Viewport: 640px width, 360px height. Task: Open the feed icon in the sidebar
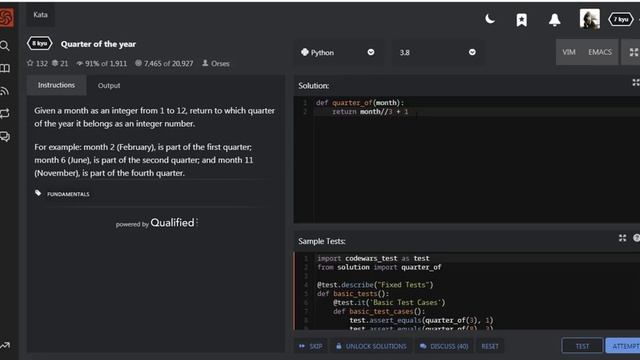pos(5,91)
